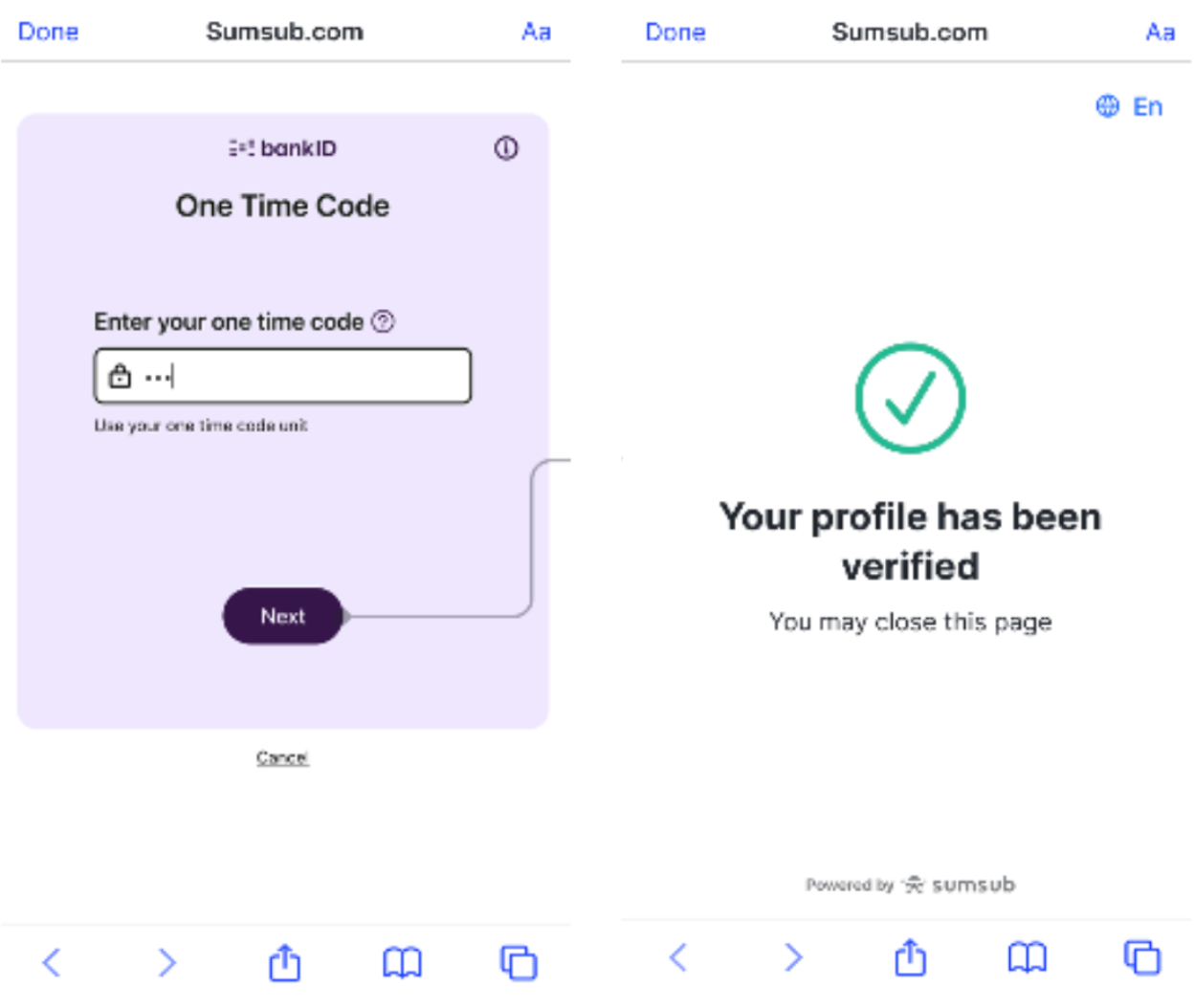1194x1008 pixels.
Task: Show open tabs in the right panel
Action: point(1142,956)
